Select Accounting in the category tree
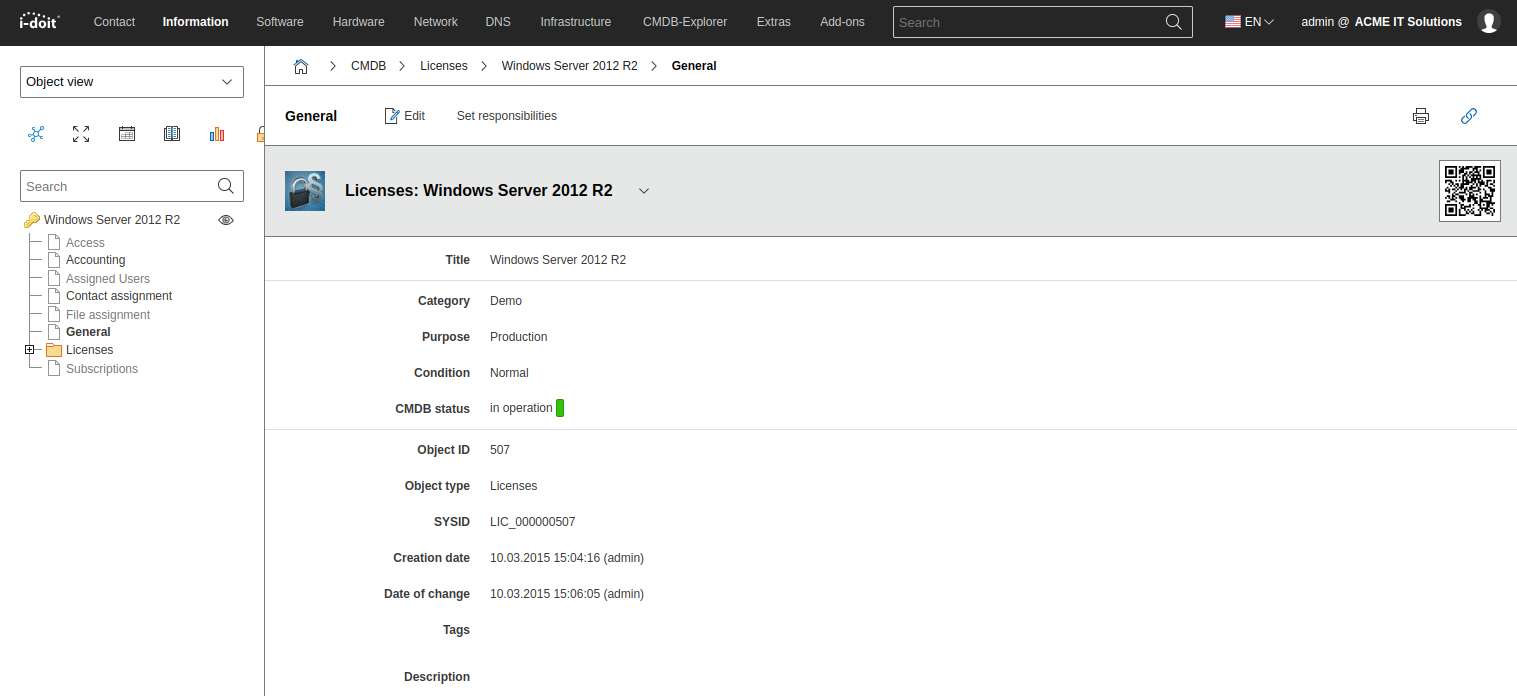The image size is (1517, 696). point(95,260)
